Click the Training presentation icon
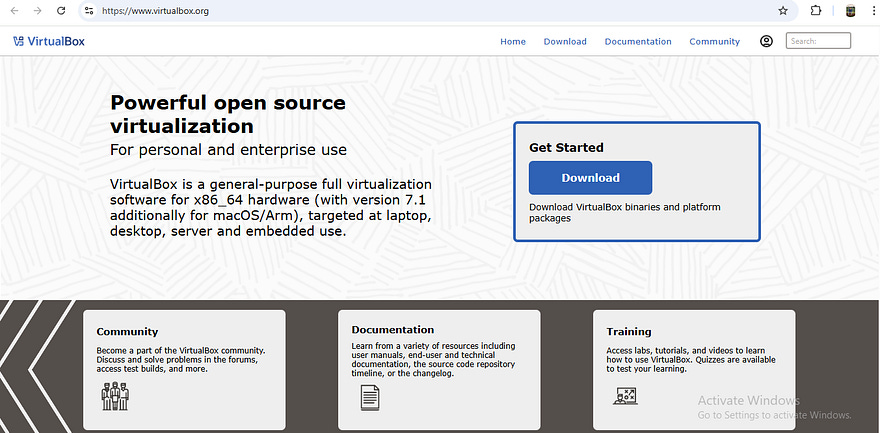The height and width of the screenshot is (433, 880). 625,396
